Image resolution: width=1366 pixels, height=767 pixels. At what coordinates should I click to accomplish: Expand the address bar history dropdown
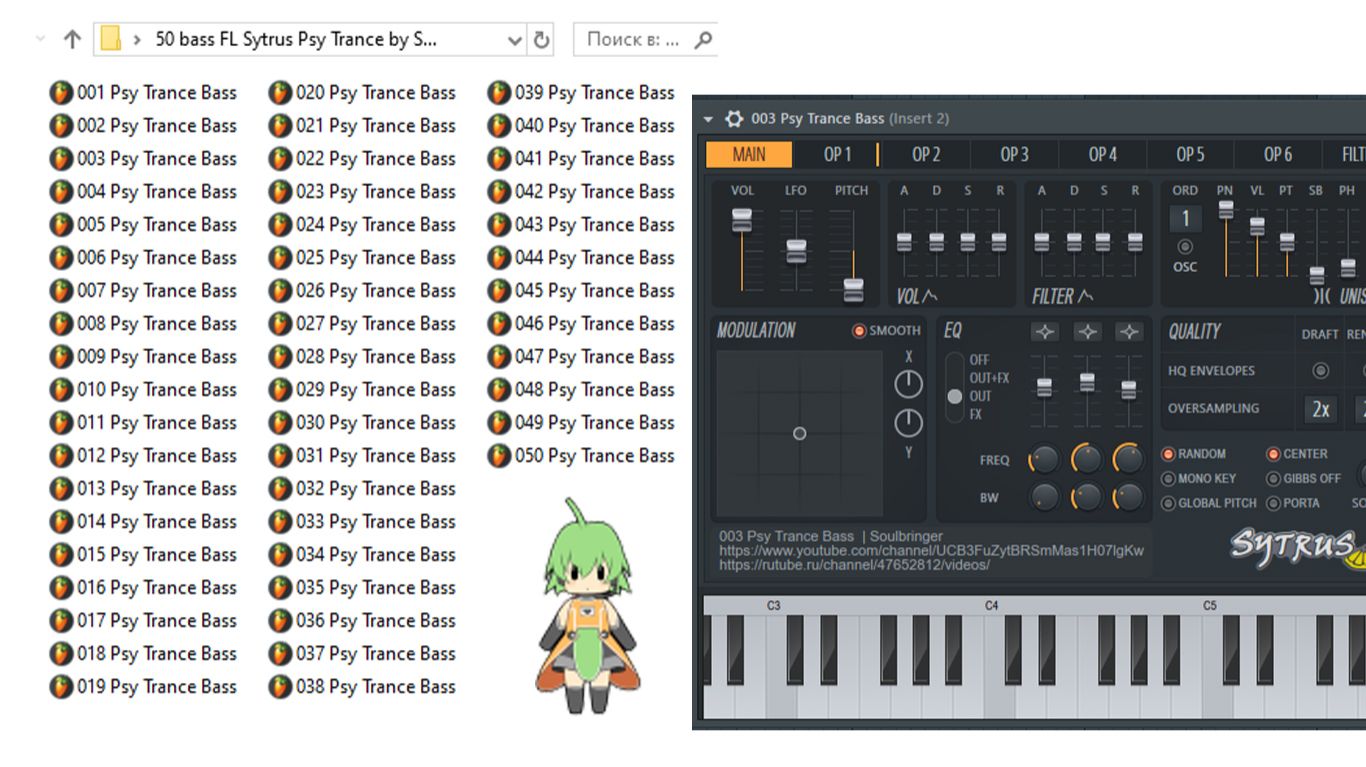tap(515, 40)
